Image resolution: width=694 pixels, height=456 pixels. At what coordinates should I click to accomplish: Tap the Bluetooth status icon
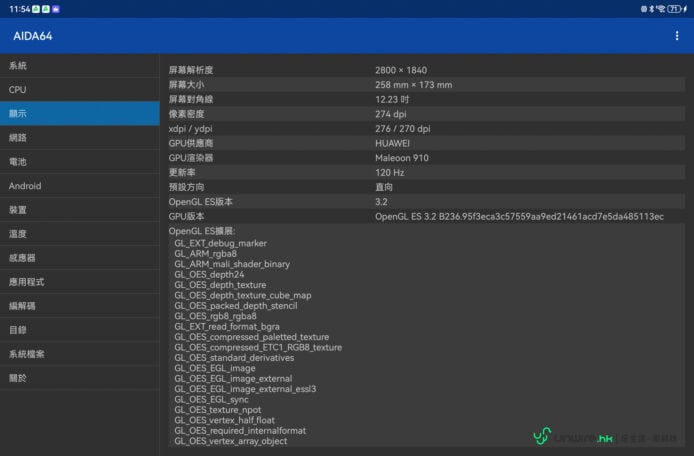pyautogui.click(x=651, y=8)
